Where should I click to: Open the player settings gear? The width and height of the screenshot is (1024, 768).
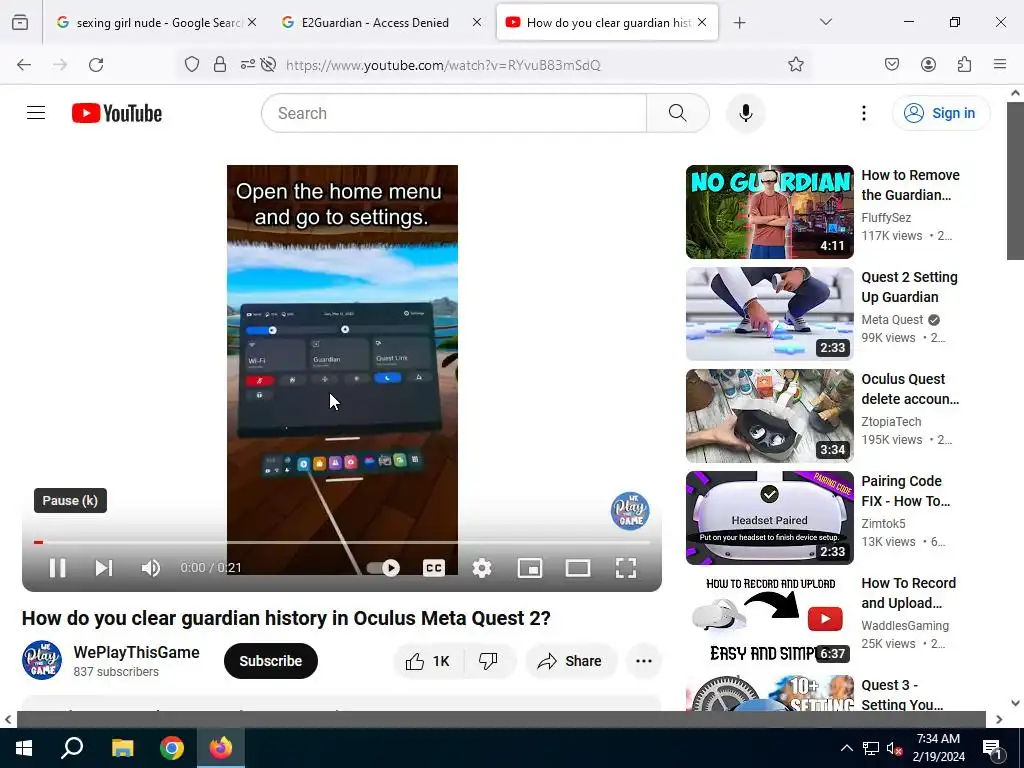click(482, 568)
